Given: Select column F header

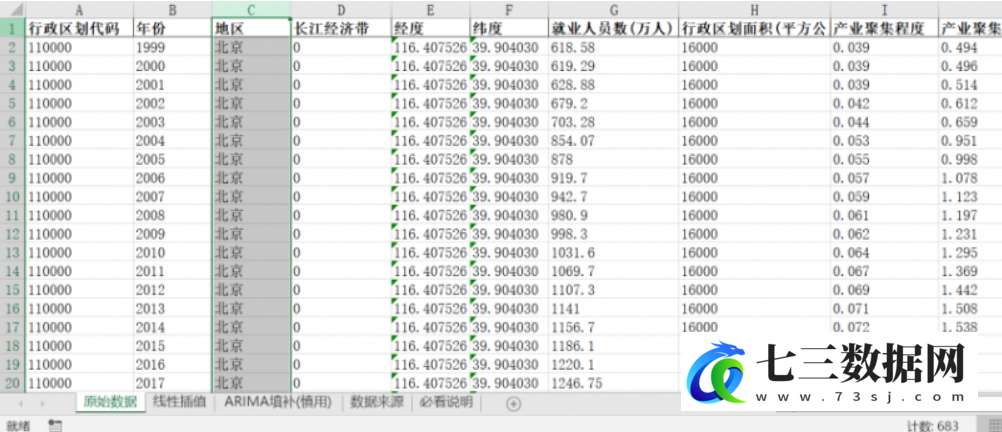Looking at the screenshot, I should [x=509, y=10].
